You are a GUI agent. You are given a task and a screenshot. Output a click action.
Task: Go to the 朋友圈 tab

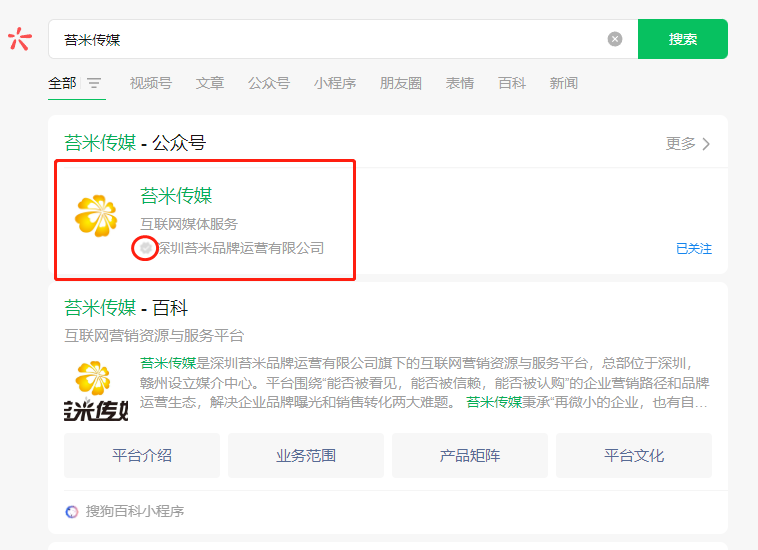(x=401, y=83)
